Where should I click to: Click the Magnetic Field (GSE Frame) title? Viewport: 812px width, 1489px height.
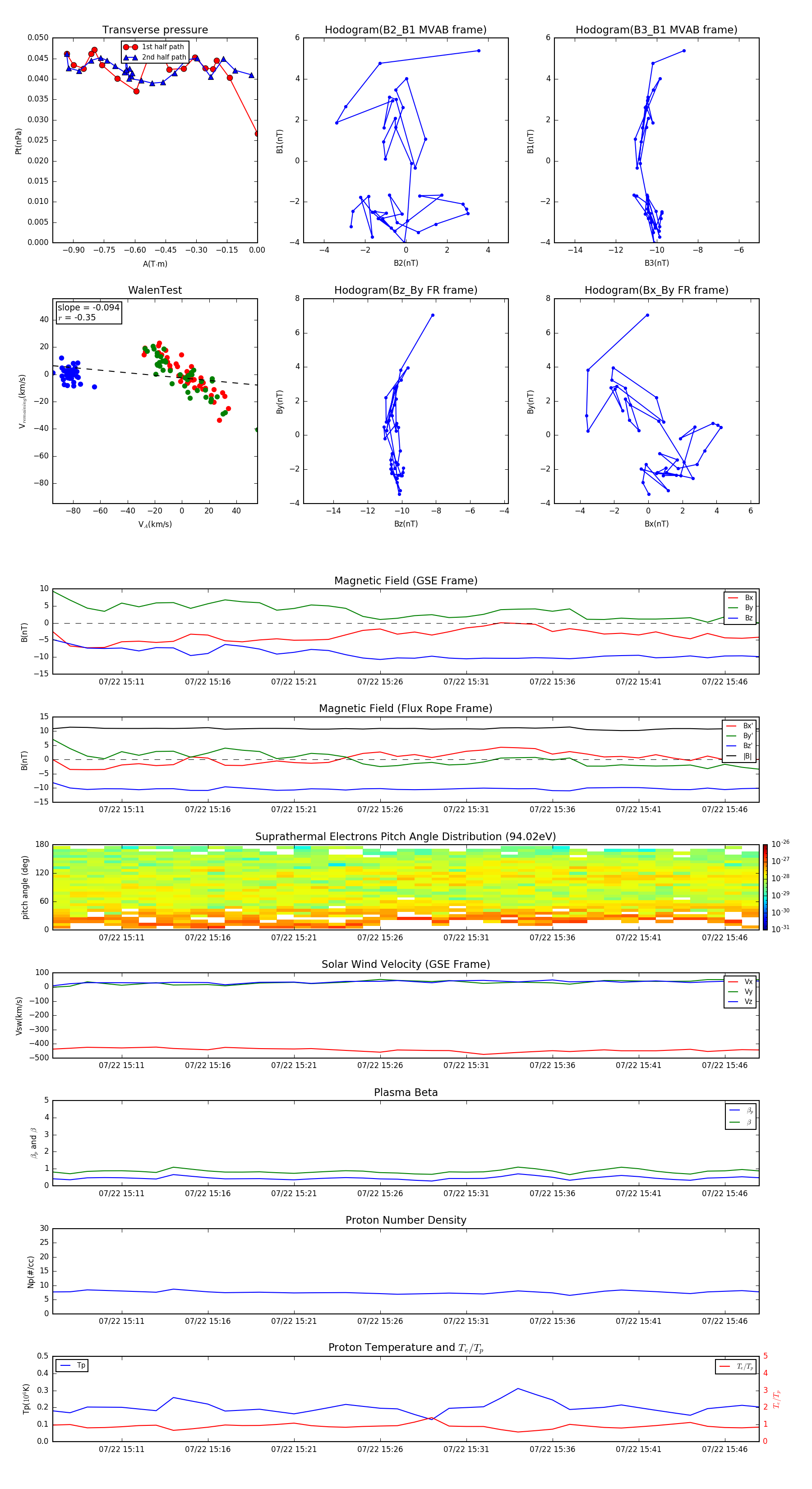point(406,581)
